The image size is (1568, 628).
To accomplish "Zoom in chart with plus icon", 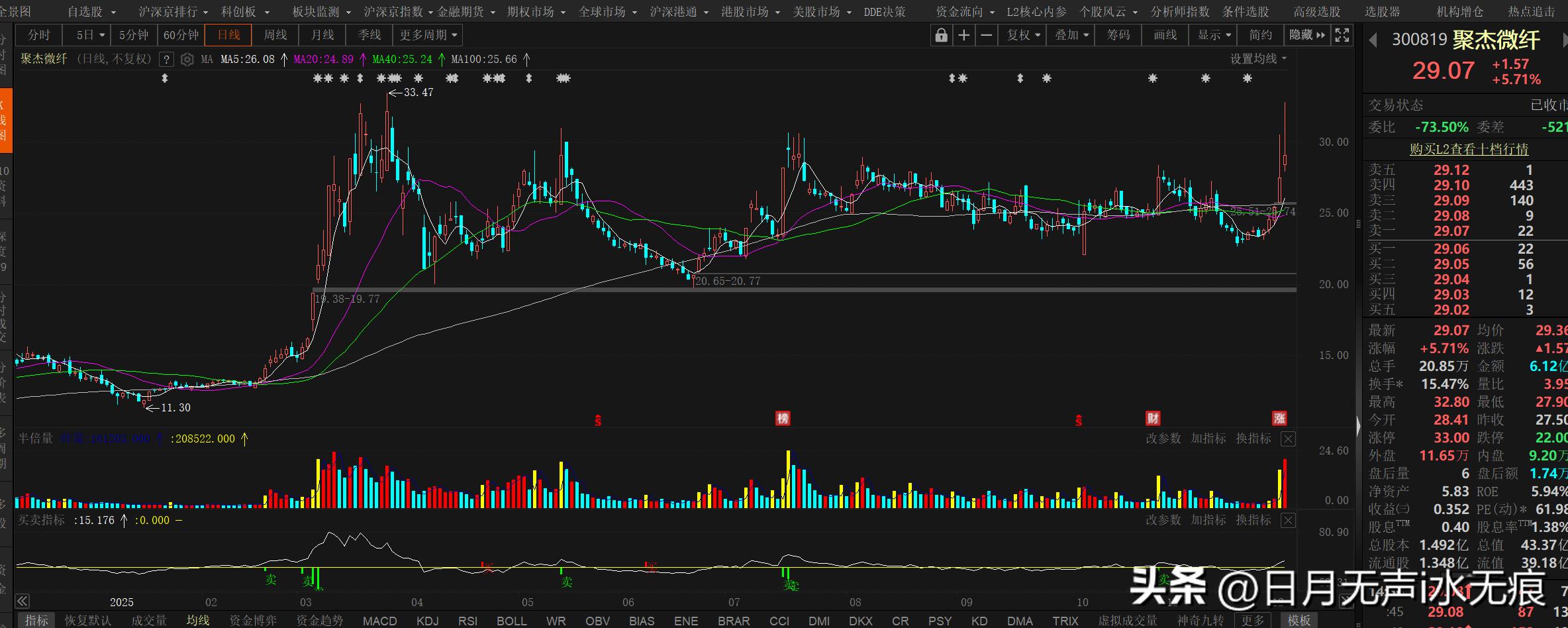I will pos(964,35).
